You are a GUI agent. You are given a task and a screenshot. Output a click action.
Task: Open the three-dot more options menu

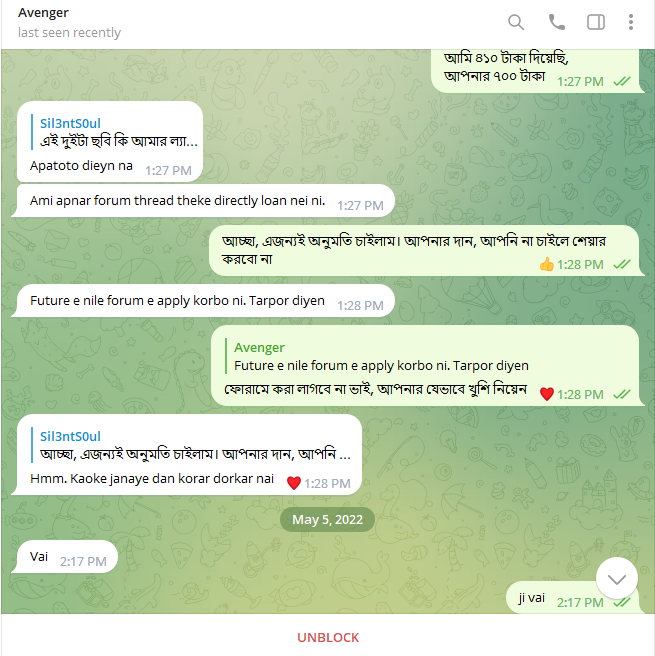pos(631,22)
